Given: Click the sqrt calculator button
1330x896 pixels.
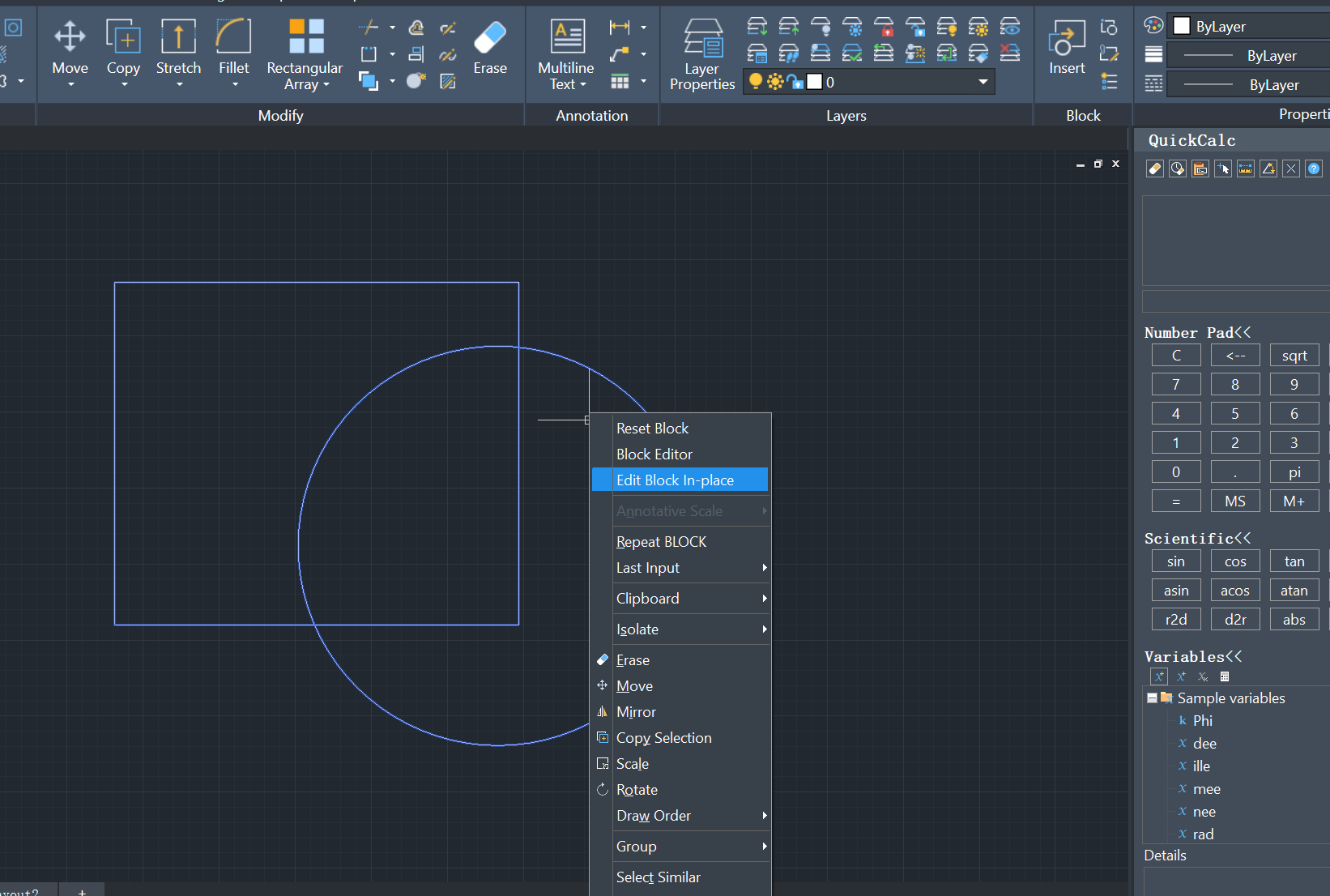Looking at the screenshot, I should (x=1294, y=355).
